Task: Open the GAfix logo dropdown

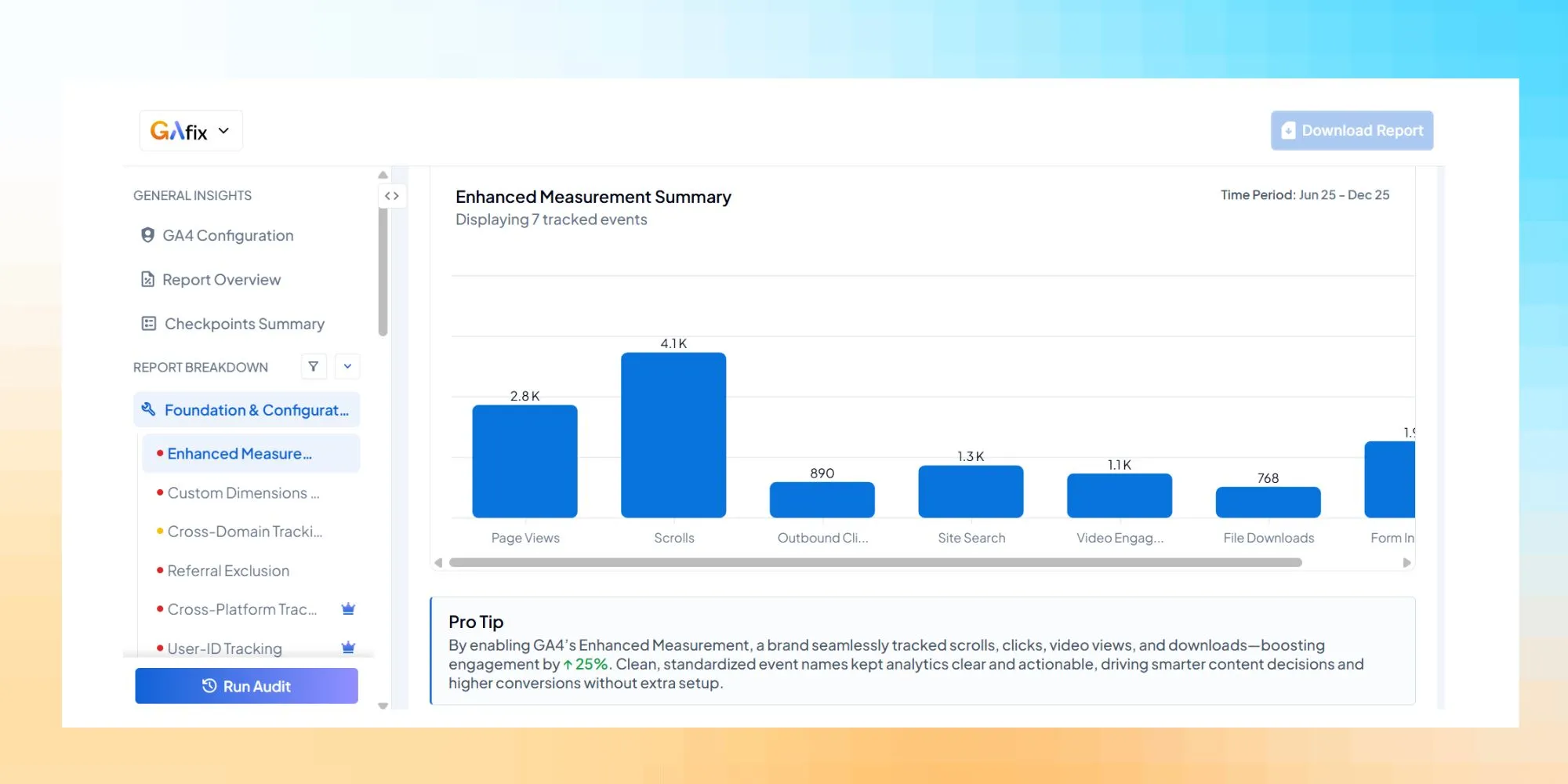Action: [191, 130]
